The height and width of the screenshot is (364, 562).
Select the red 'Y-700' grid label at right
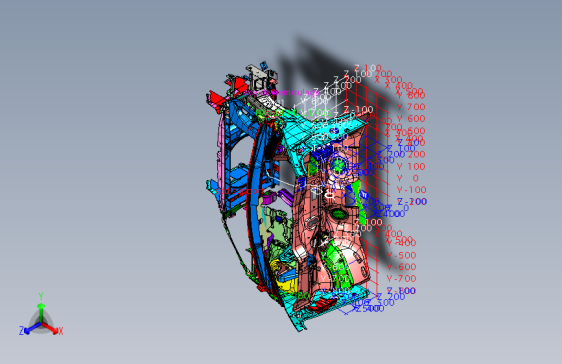click(x=401, y=278)
